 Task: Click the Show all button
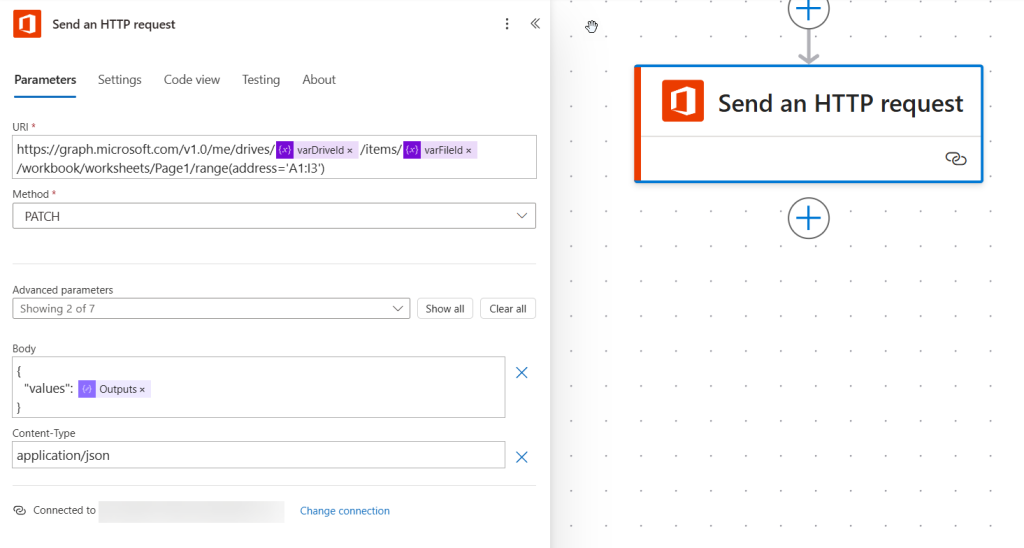445,309
